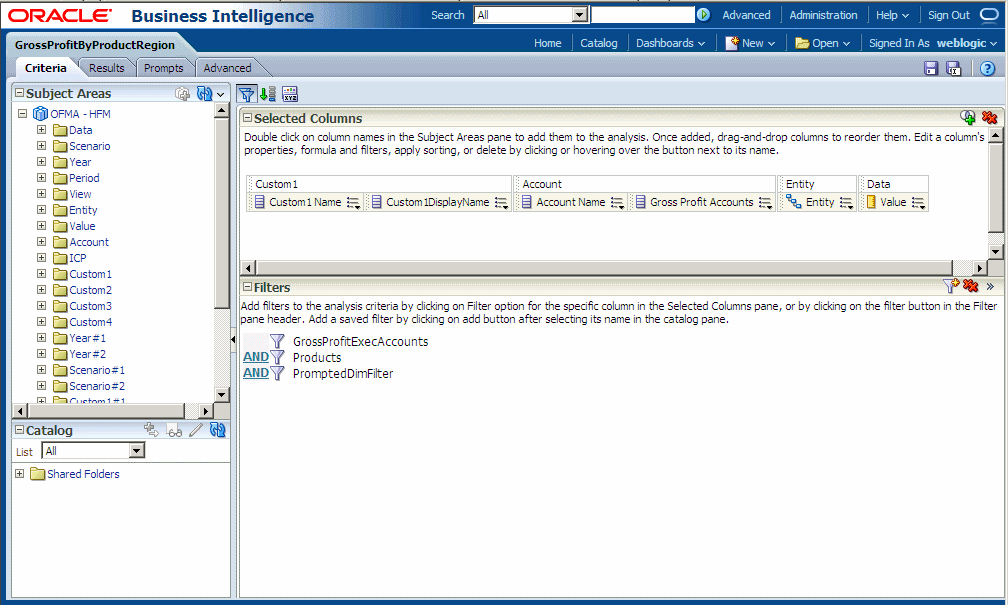
Task: Click the edit pencil icon in Catalog pane
Action: tap(196, 430)
